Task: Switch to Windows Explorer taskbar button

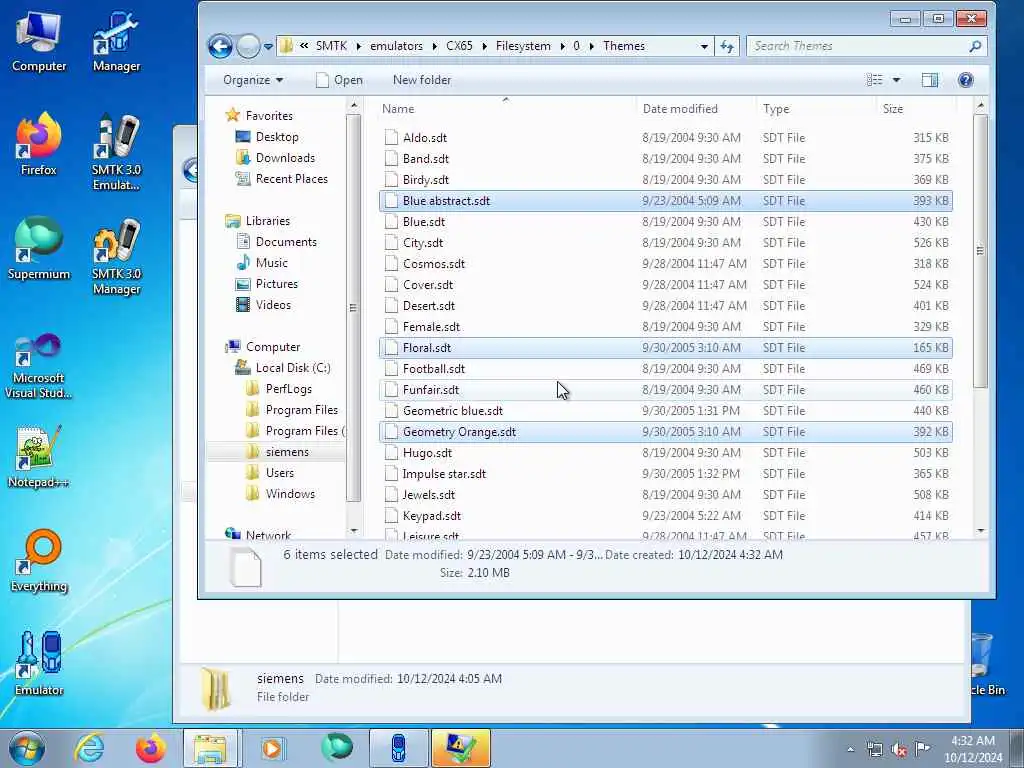Action: coord(212,748)
